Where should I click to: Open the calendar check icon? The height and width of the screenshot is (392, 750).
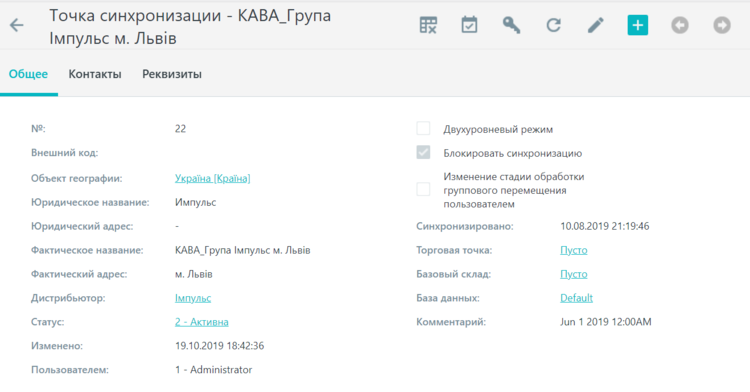click(469, 25)
